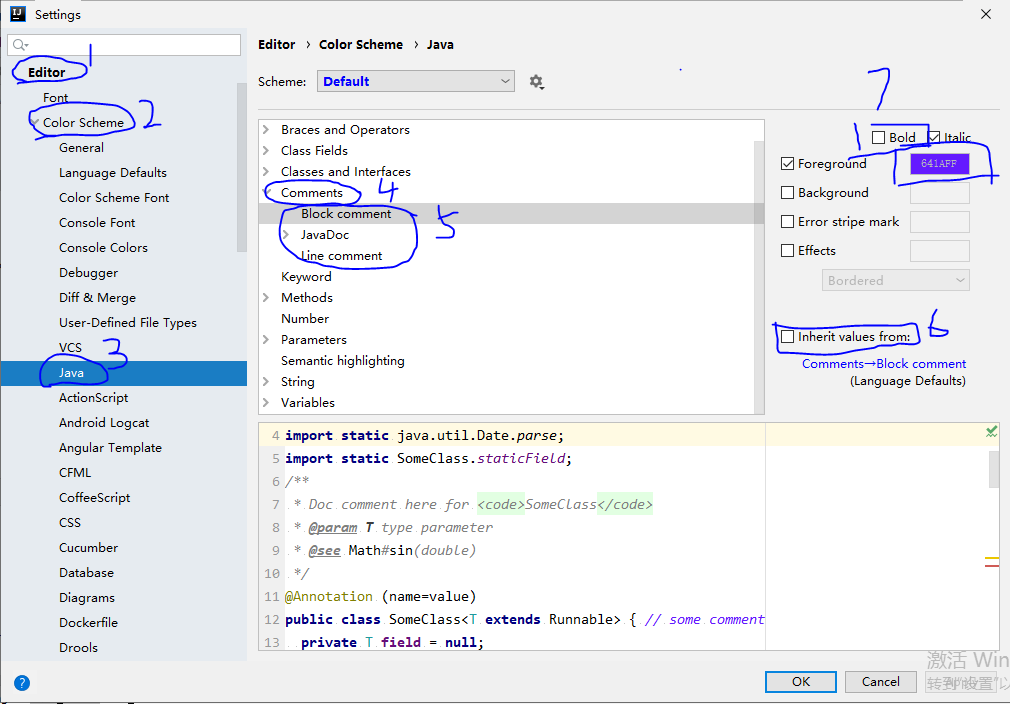Screen dimensions: 1010x704
Task: Open the Debugger color page
Action: pos(88,273)
